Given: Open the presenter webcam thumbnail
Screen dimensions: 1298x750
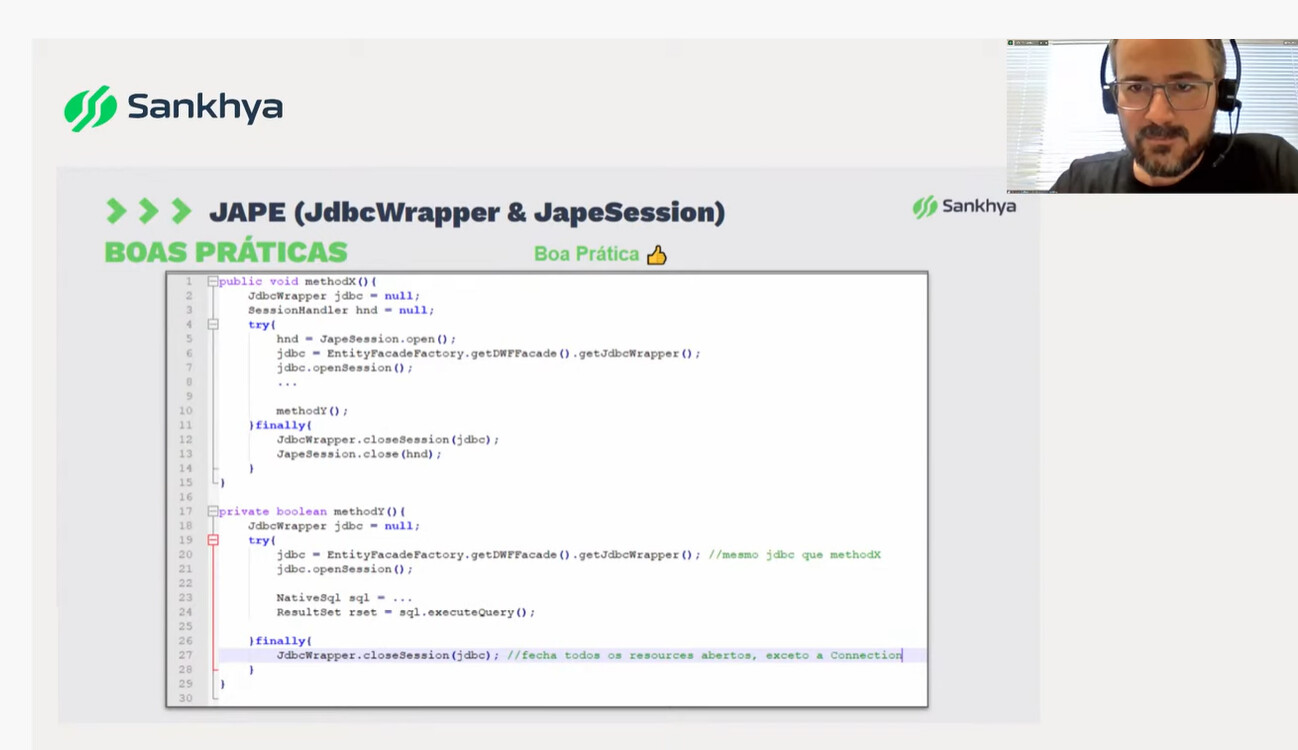Looking at the screenshot, I should 1152,116.
